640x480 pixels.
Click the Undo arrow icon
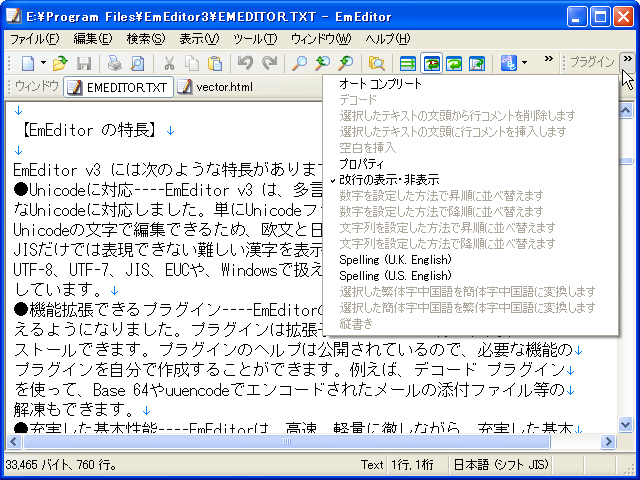[245, 63]
